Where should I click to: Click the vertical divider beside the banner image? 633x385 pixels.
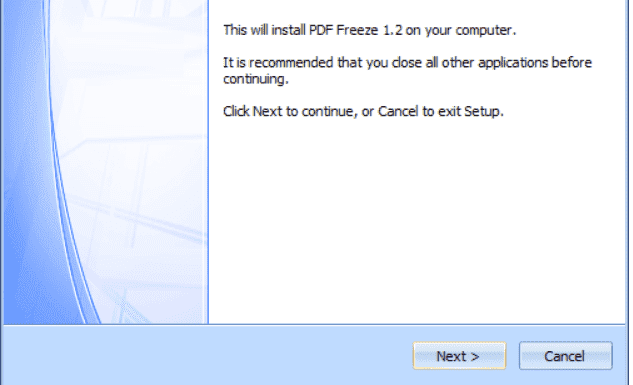pyautogui.click(x=208, y=161)
